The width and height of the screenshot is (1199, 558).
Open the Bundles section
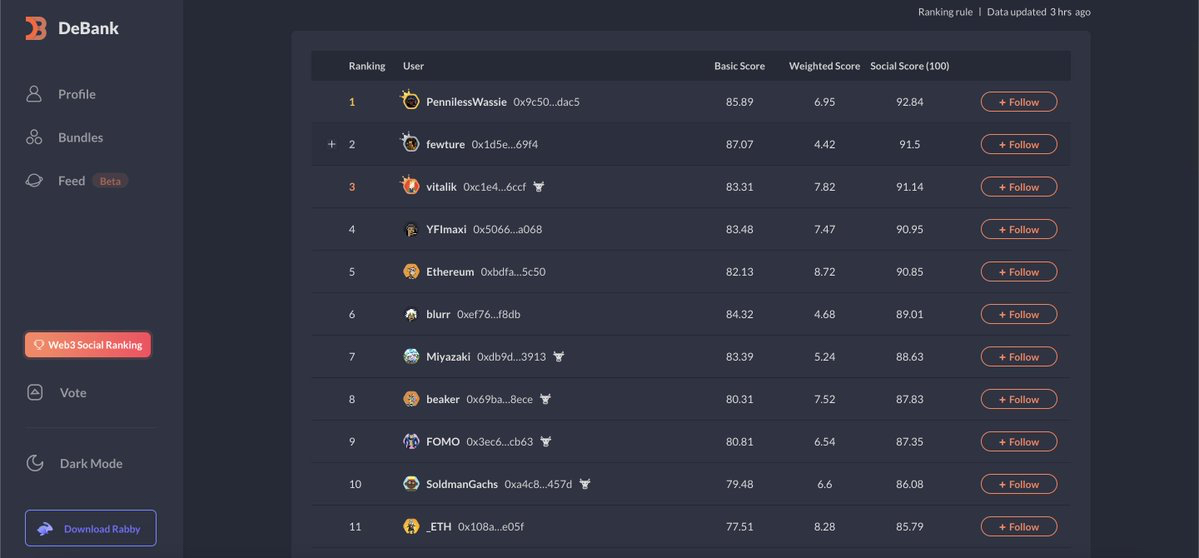(80, 138)
